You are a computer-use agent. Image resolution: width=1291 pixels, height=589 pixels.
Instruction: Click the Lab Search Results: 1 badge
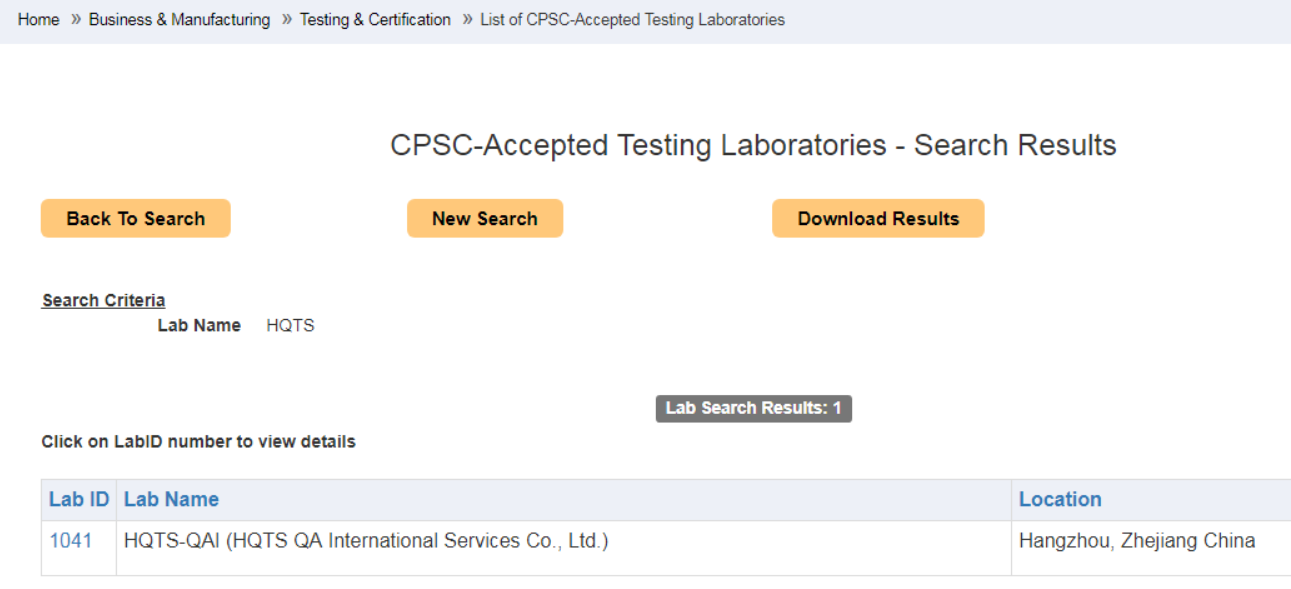754,408
